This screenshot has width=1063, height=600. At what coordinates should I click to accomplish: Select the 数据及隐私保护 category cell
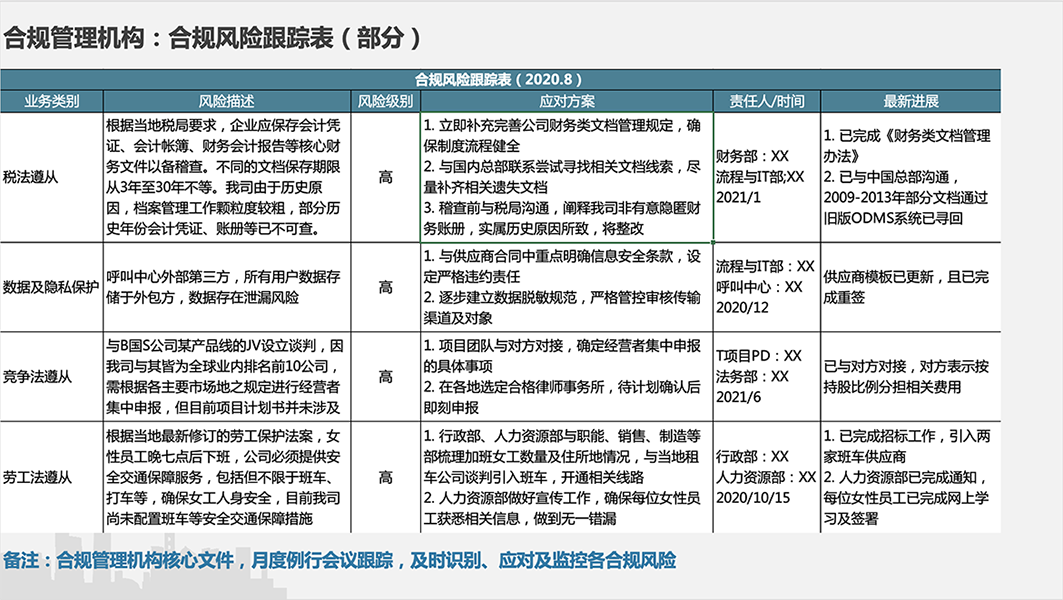52,287
